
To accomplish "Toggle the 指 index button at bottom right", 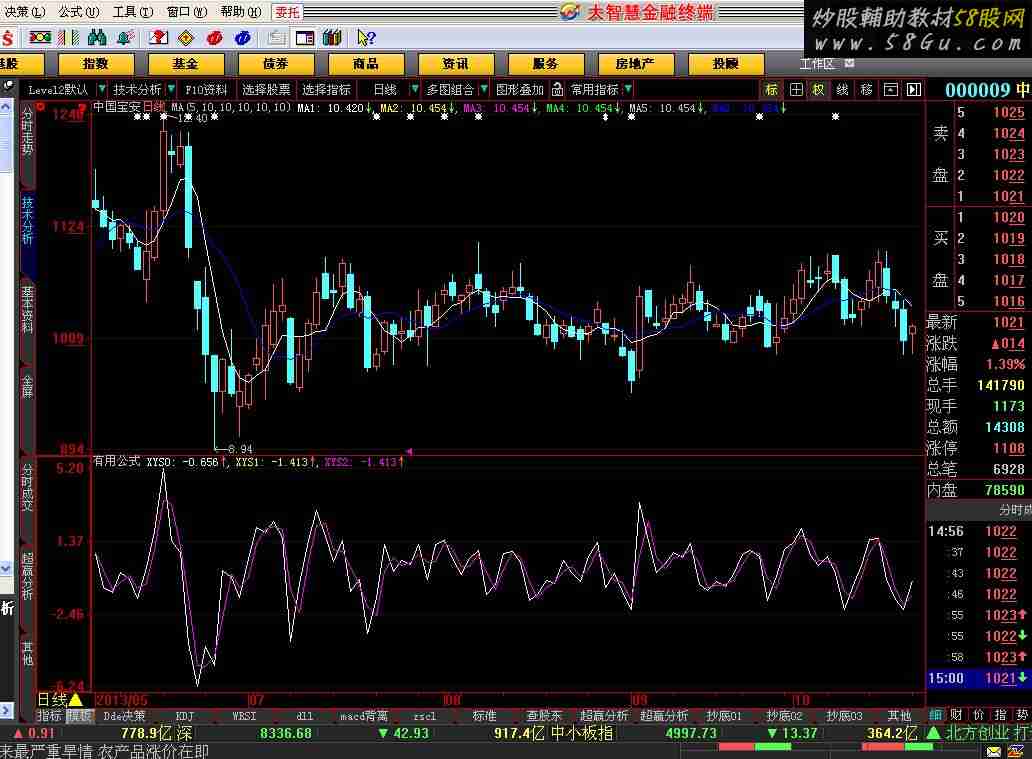I will tap(1000, 715).
